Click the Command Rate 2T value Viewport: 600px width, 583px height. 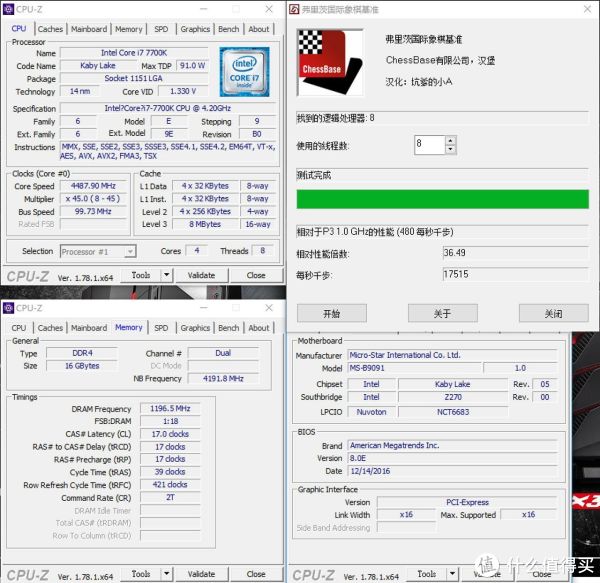[x=170, y=497]
